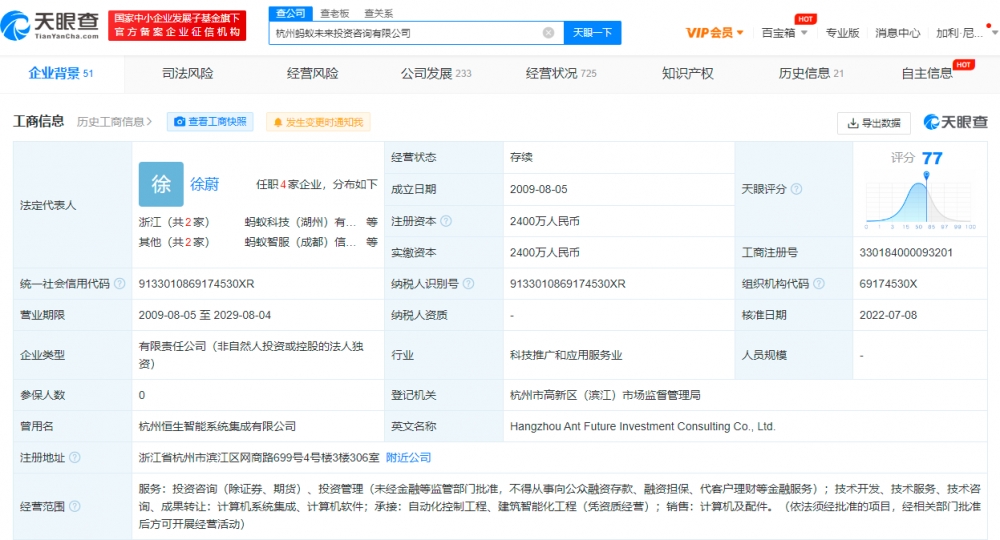Image resolution: width=1000 pixels, height=540 pixels.
Task: Open the 经营状况 tab
Action: click(x=561, y=73)
